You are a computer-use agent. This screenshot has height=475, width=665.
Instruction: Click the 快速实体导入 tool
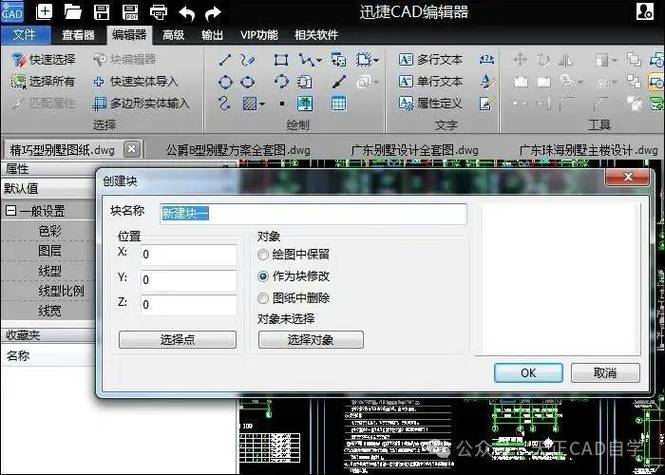coord(135,81)
